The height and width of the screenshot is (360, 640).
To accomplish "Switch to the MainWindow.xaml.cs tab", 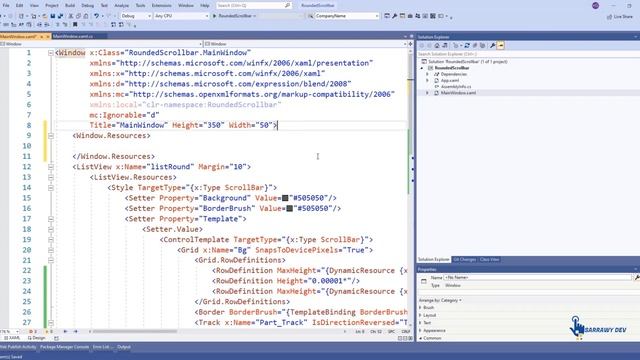I will click(73, 36).
